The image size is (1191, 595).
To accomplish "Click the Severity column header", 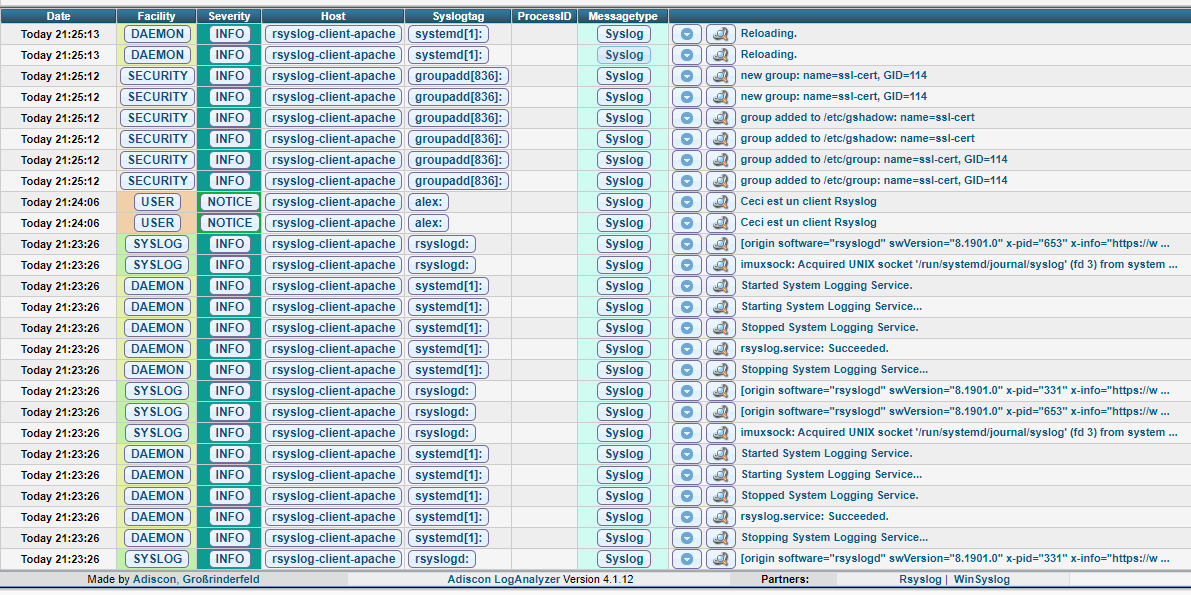I will coord(229,15).
